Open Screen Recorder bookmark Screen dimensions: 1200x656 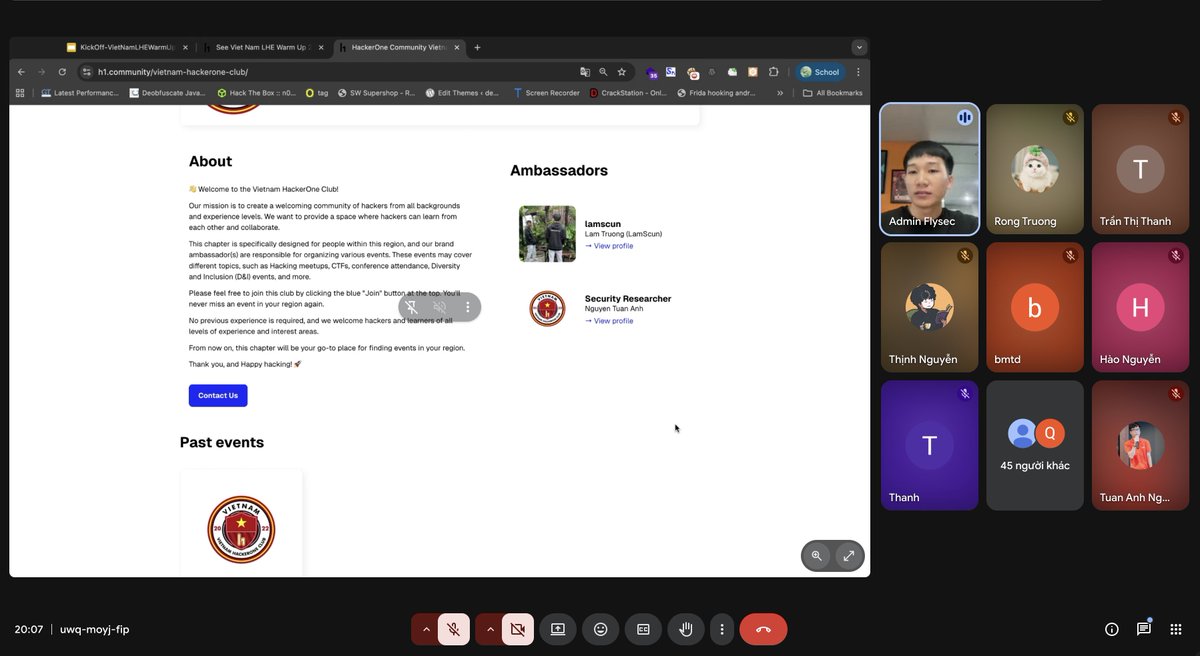pyautogui.click(x=546, y=93)
